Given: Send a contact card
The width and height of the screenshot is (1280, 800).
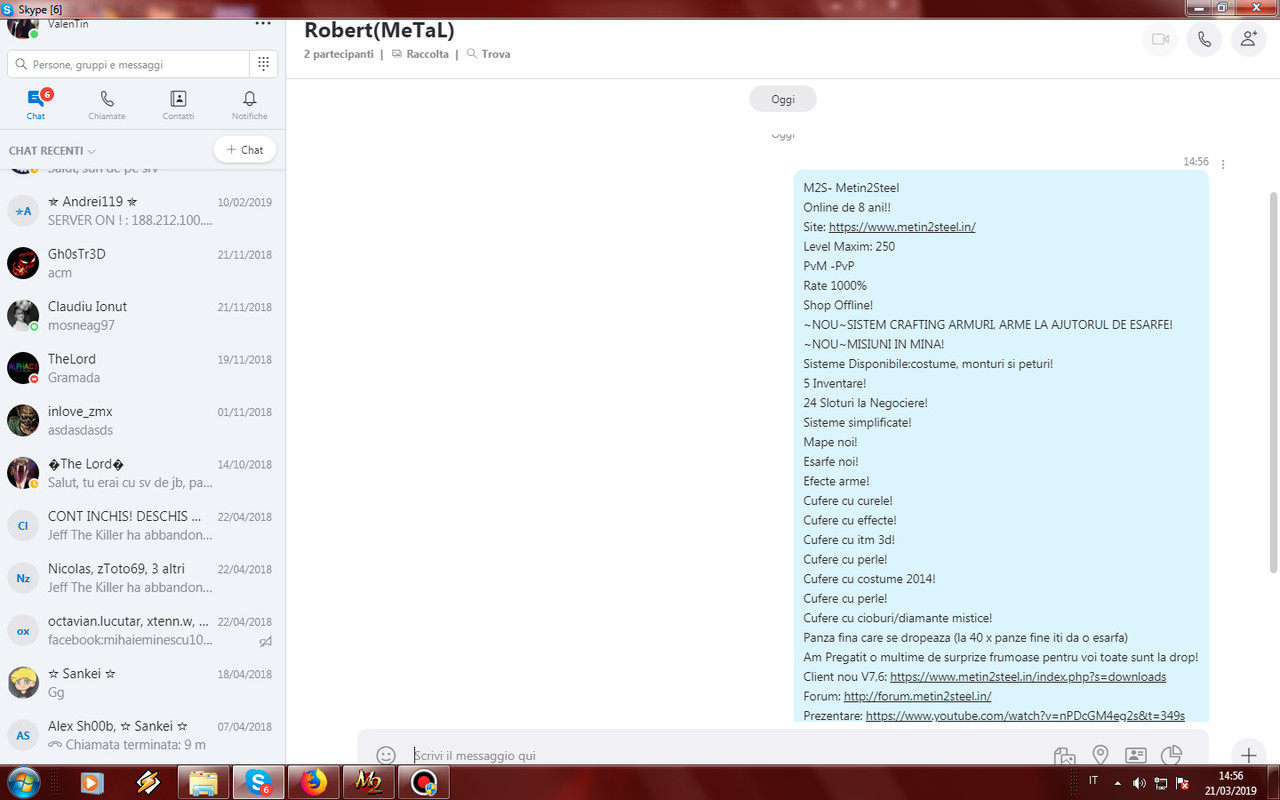Looking at the screenshot, I should tap(1136, 756).
